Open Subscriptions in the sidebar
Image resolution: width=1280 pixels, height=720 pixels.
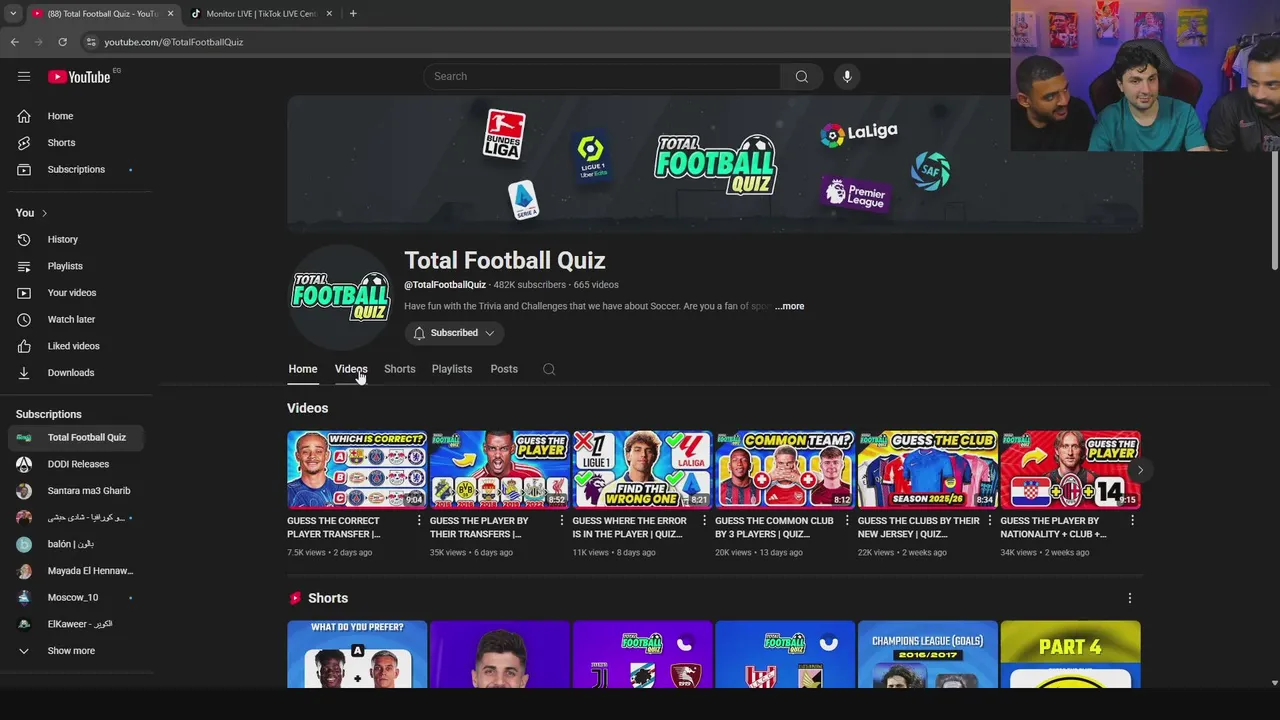pos(76,169)
